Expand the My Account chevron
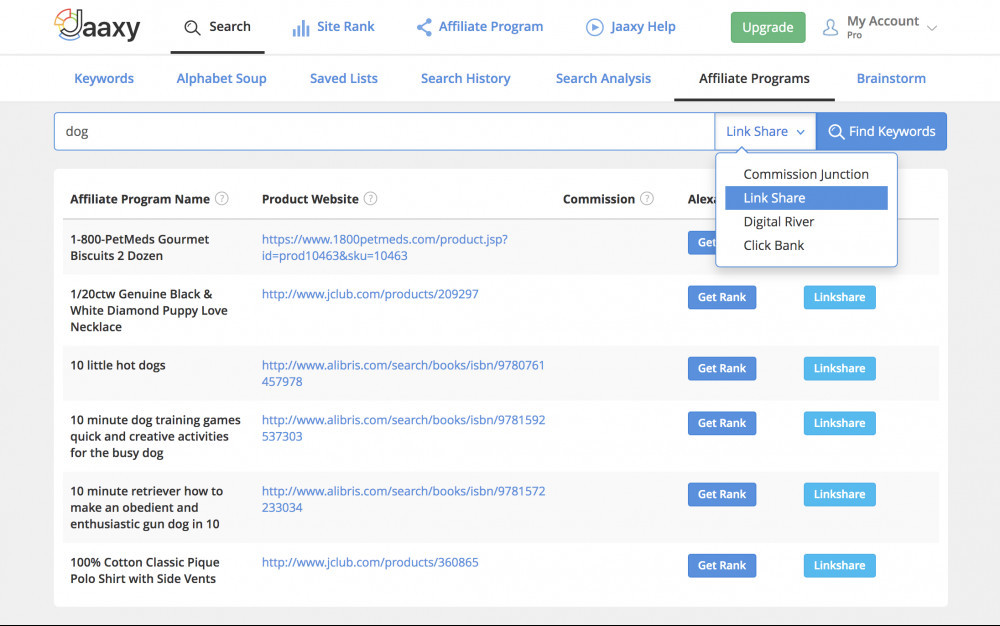 tap(932, 28)
